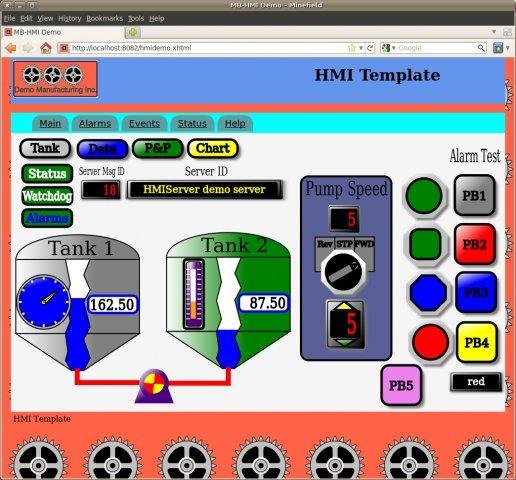Click the Demo Manufacturing Inc logo
Screen dimensions: 516x480
click(55, 79)
